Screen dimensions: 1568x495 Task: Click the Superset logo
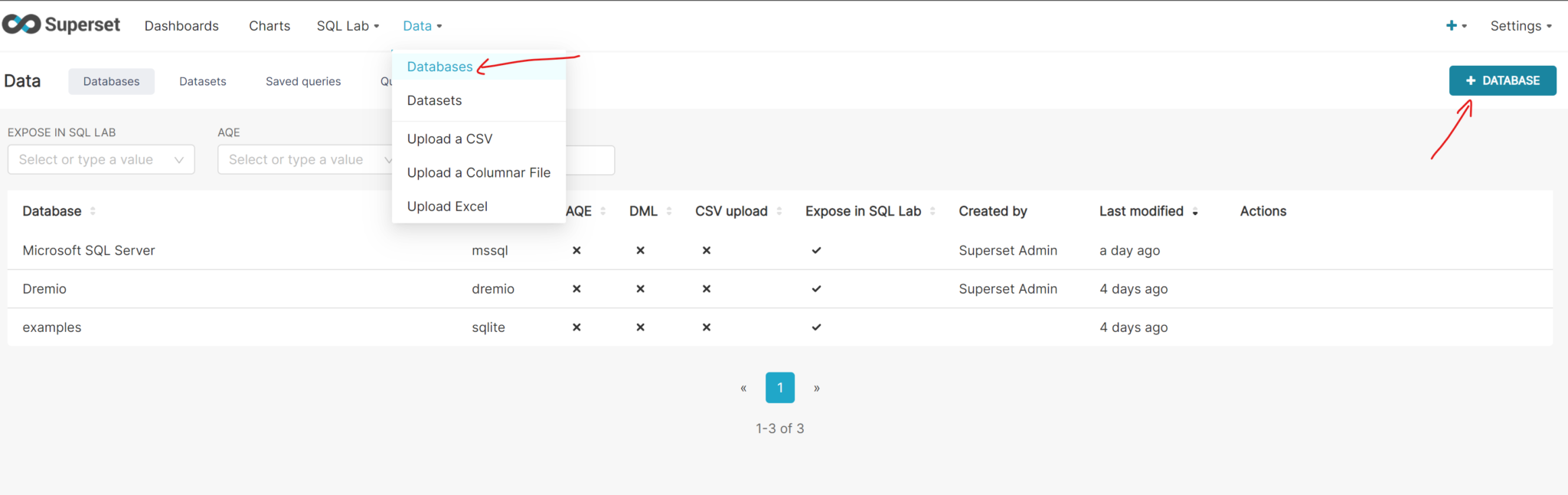61,24
